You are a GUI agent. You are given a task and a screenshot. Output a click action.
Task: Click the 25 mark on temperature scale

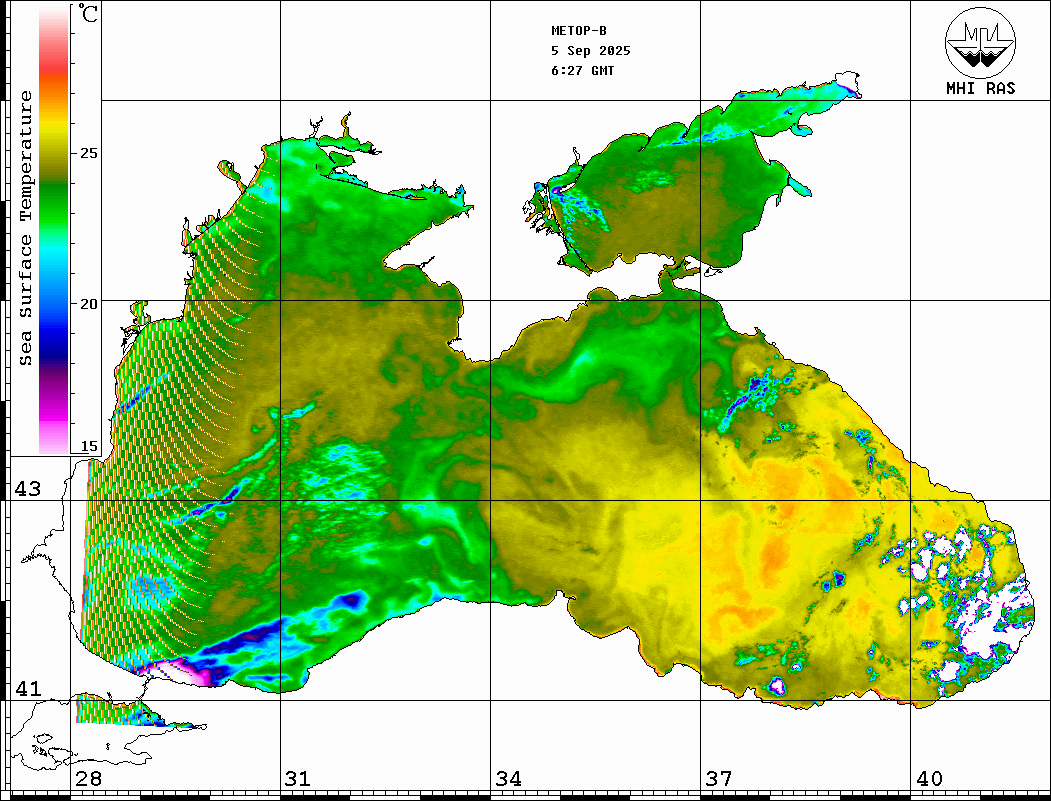88,153
